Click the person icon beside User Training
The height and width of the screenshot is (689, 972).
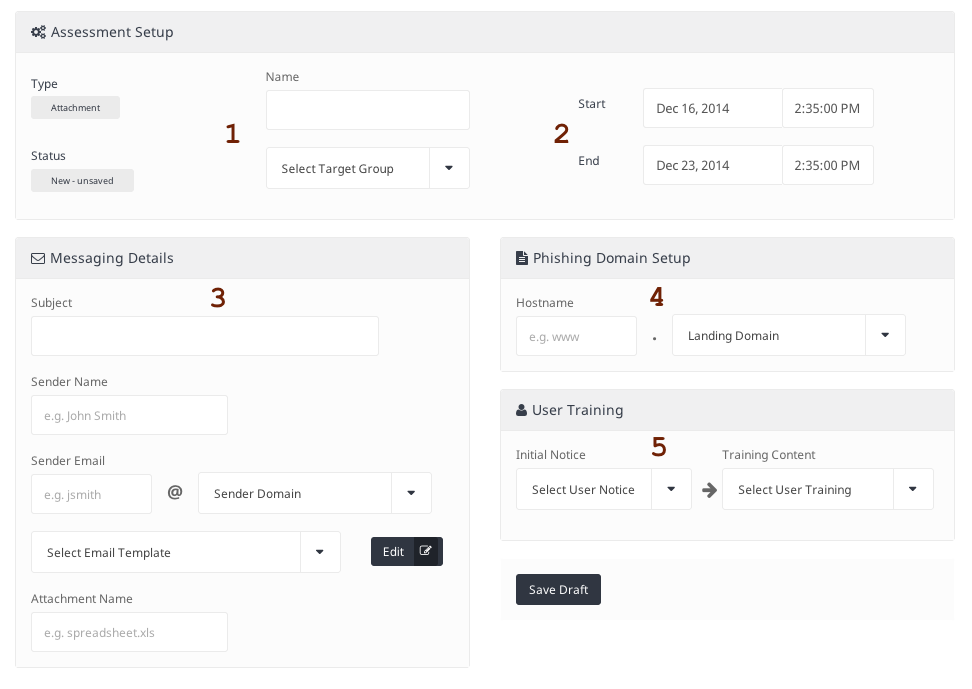pyautogui.click(x=522, y=410)
